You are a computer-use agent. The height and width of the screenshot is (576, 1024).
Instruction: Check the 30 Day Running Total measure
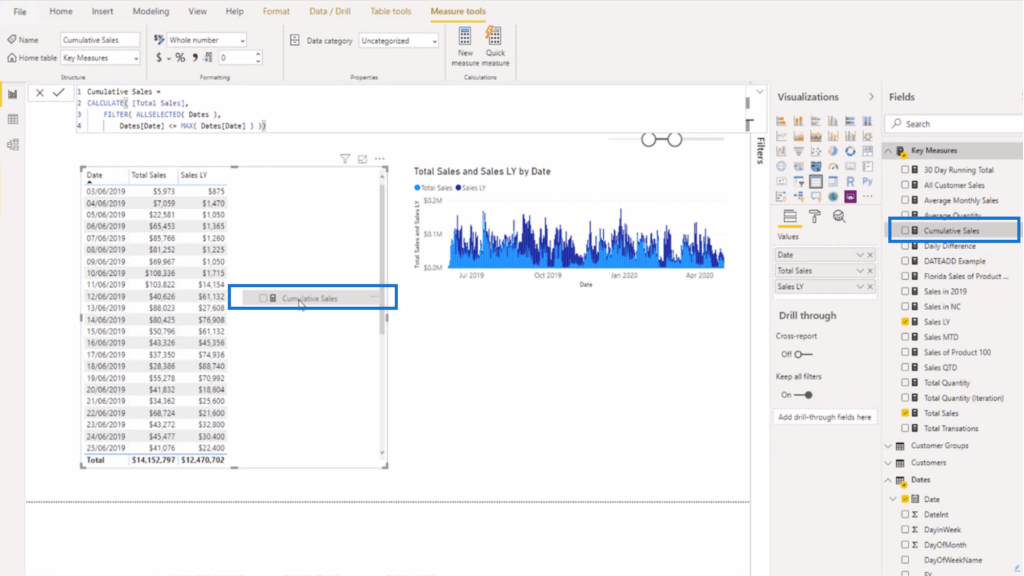point(905,170)
